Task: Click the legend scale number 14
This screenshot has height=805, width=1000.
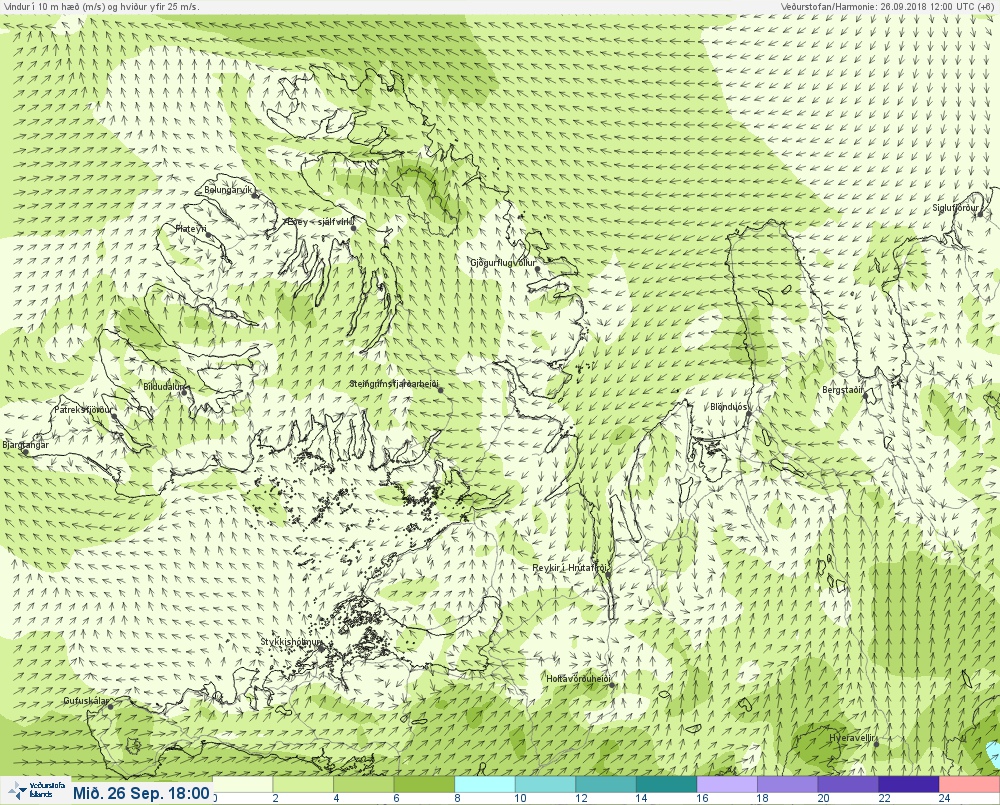Action: pos(641,798)
